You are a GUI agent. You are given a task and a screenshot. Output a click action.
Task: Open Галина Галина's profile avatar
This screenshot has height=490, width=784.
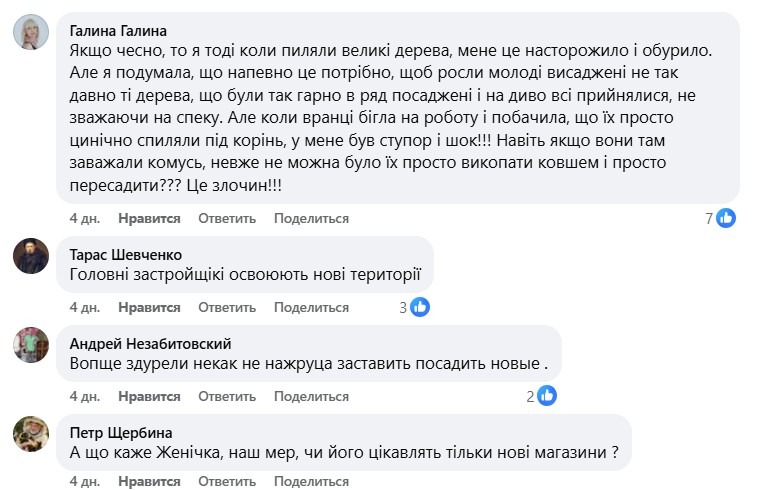[31, 35]
